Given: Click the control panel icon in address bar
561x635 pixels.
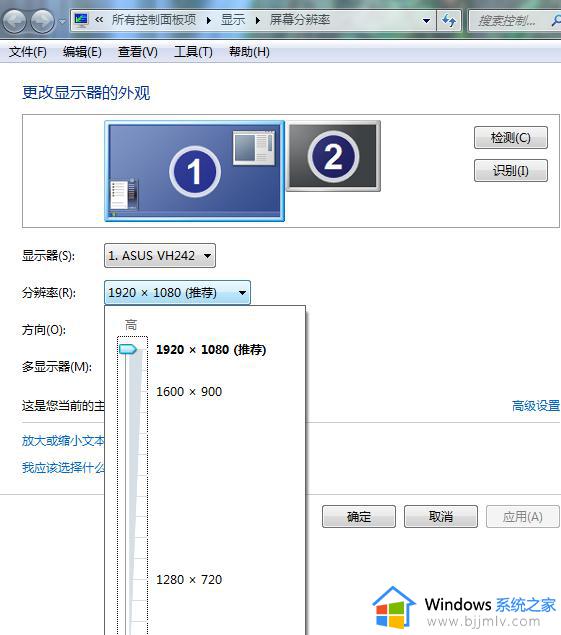Looking at the screenshot, I should click(x=81, y=20).
